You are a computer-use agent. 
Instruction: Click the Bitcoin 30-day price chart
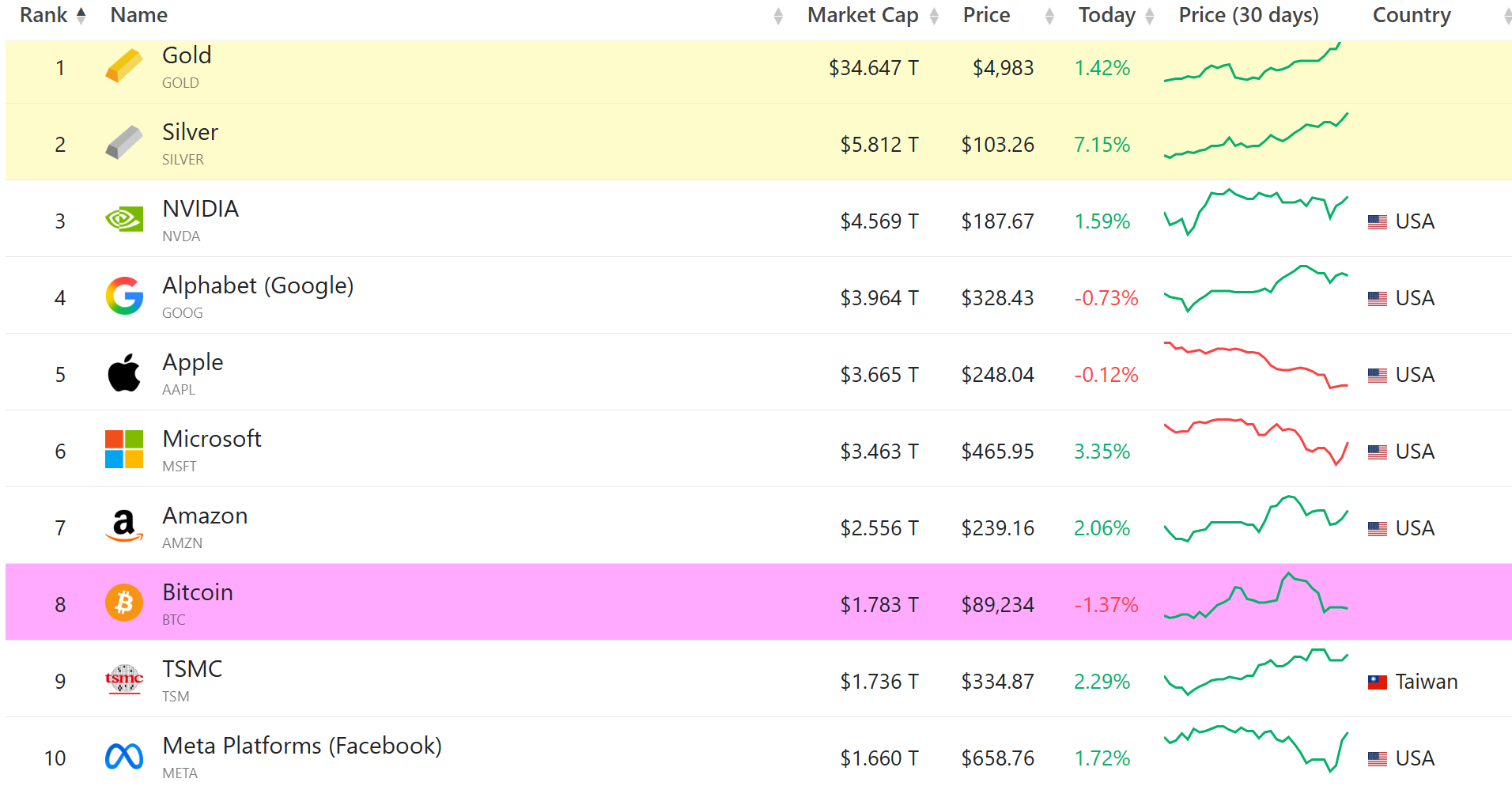click(x=1256, y=596)
